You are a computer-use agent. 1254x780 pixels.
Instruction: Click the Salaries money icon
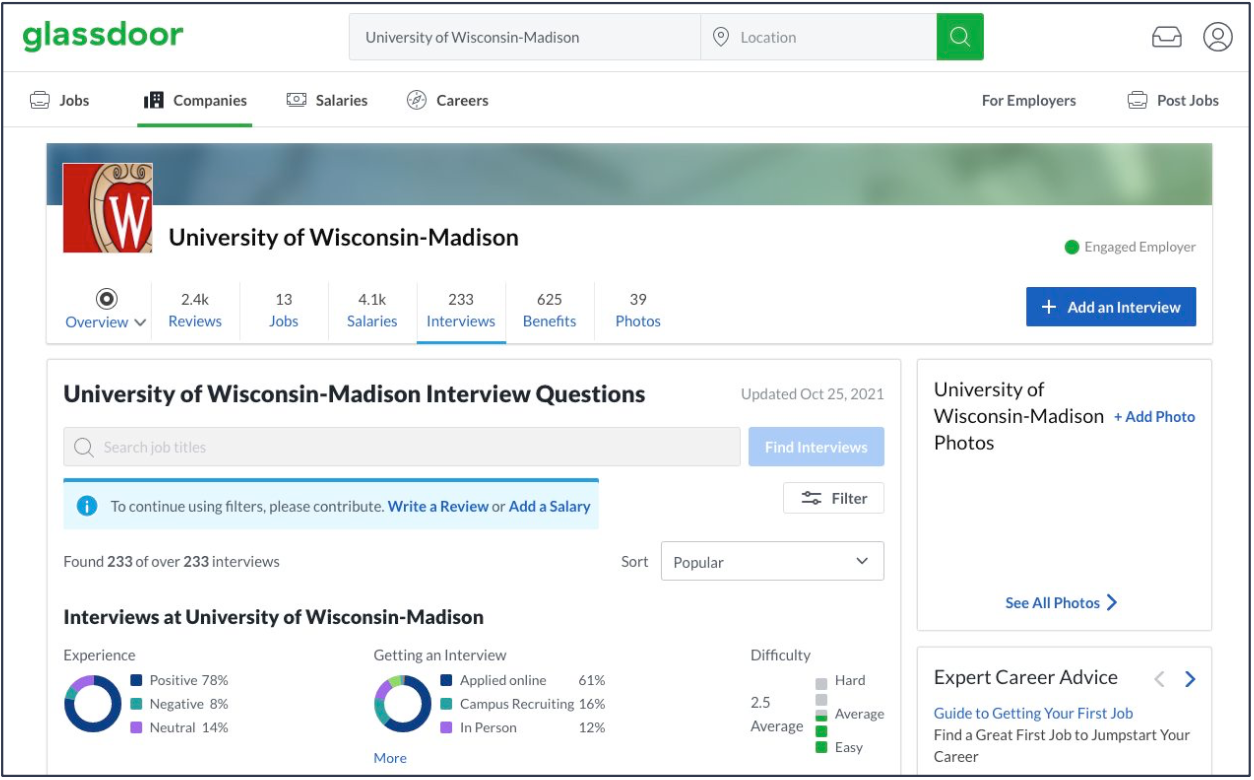tap(297, 100)
